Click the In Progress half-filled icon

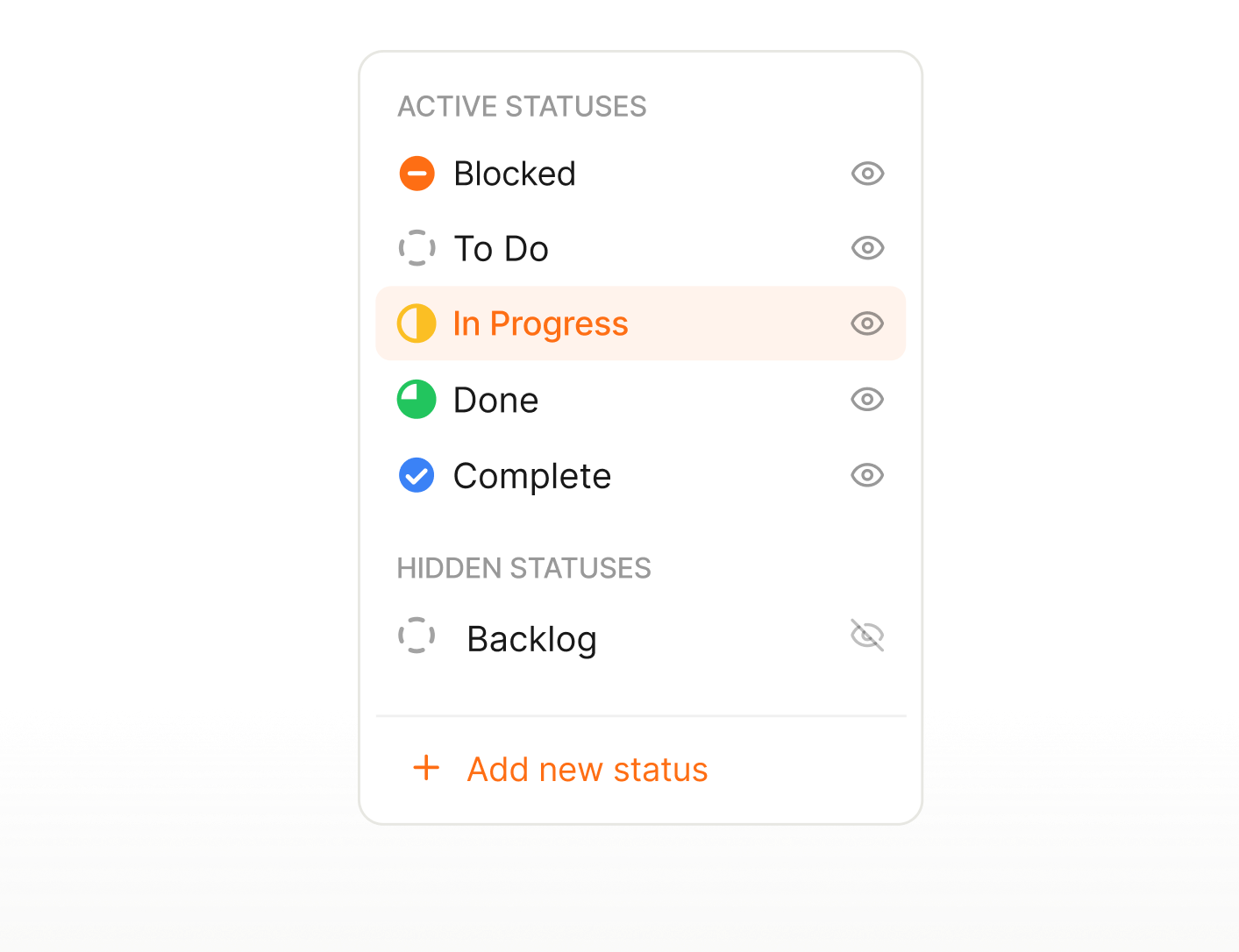pos(417,323)
